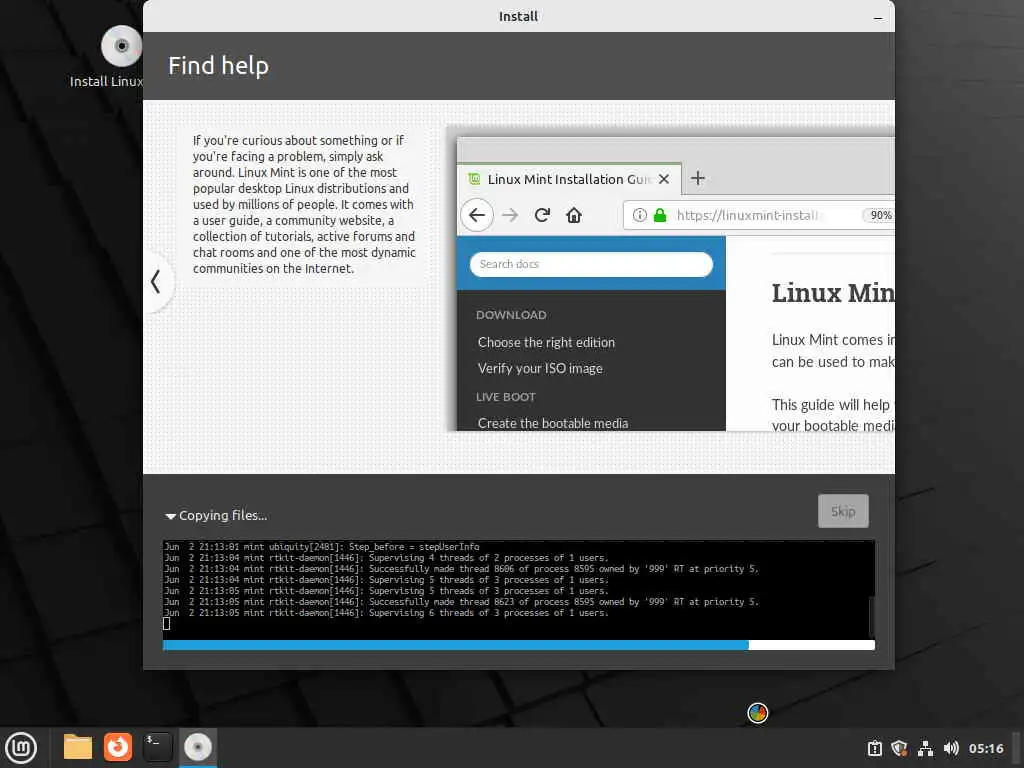Viewport: 1024px width, 768px height.
Task: Open the sound volume tray icon
Action: [x=951, y=748]
